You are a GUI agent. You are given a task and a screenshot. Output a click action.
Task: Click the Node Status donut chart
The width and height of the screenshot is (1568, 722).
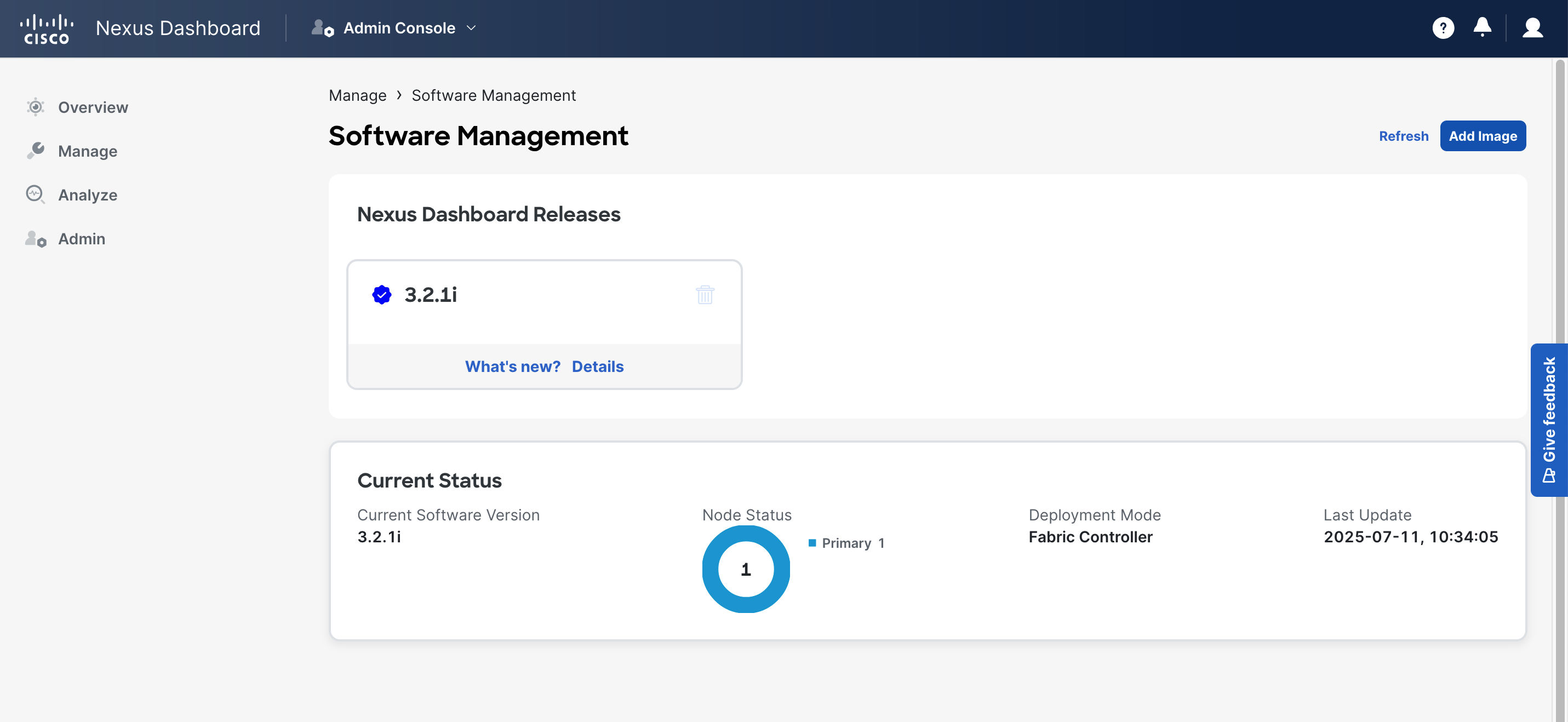(746, 569)
